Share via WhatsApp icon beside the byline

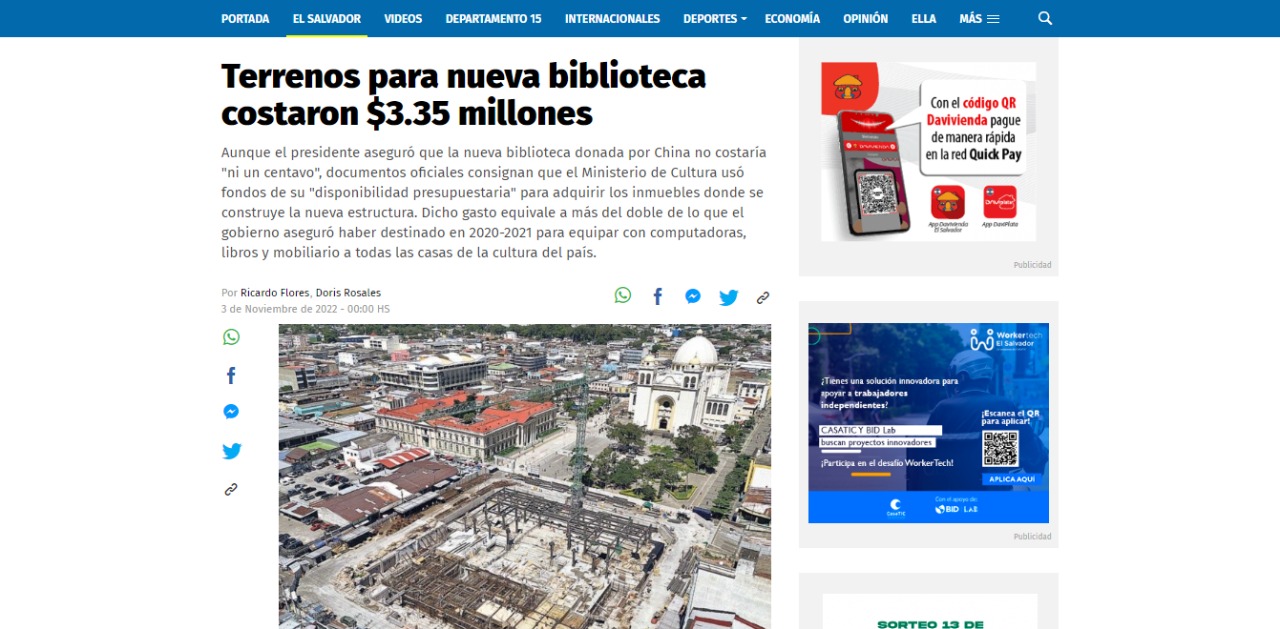[623, 295]
